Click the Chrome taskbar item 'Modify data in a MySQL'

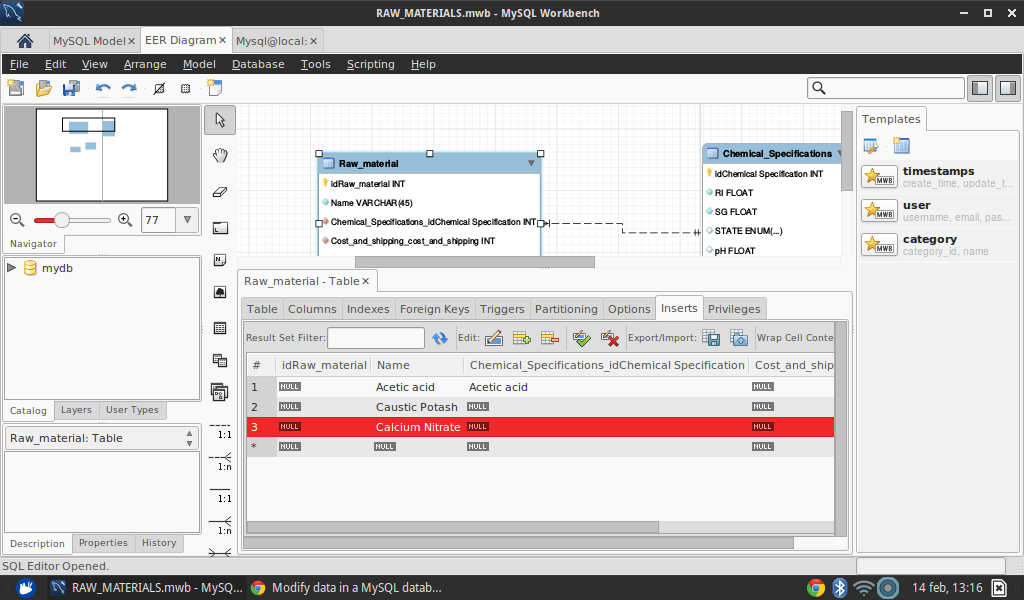pos(346,588)
